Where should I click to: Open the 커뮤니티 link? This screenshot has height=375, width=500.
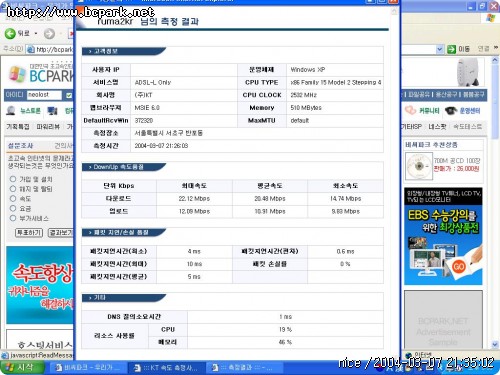coord(429,111)
